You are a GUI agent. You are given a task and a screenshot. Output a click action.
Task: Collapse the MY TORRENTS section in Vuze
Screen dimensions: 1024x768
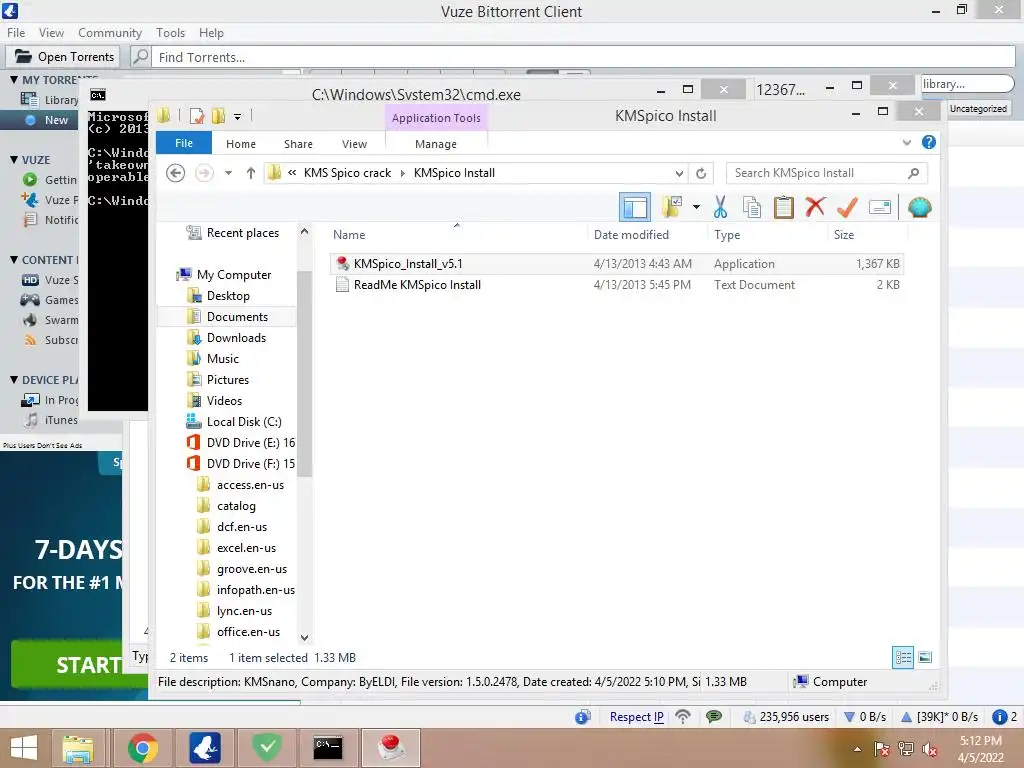[14, 79]
